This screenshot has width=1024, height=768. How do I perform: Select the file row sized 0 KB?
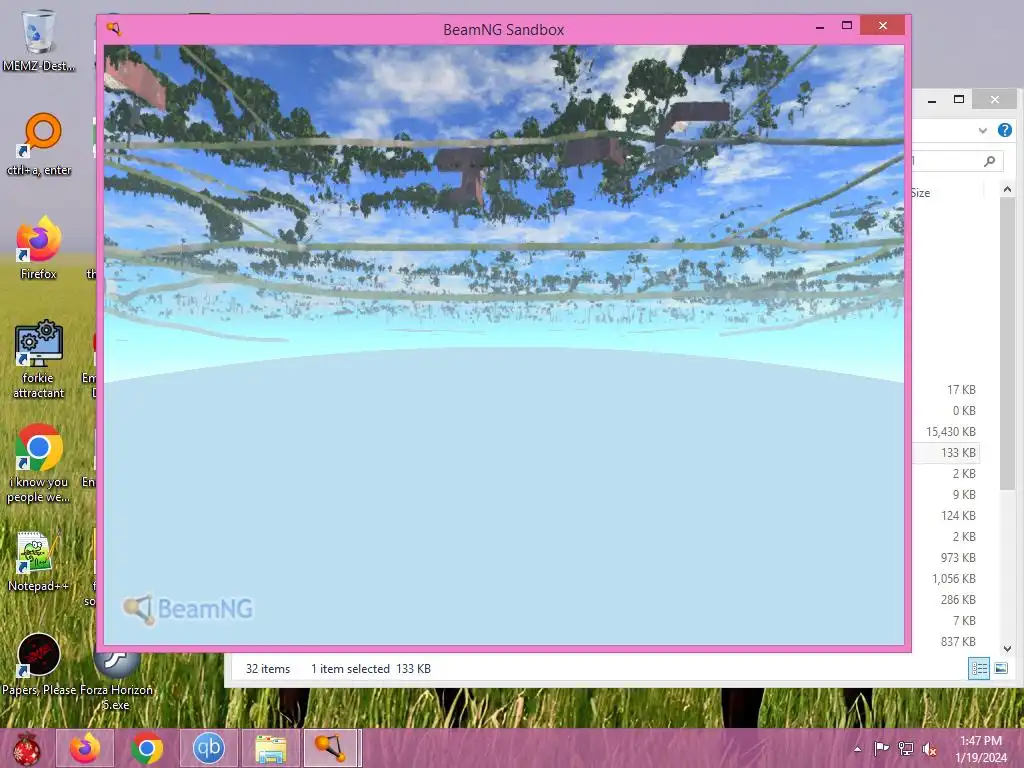tap(945, 410)
